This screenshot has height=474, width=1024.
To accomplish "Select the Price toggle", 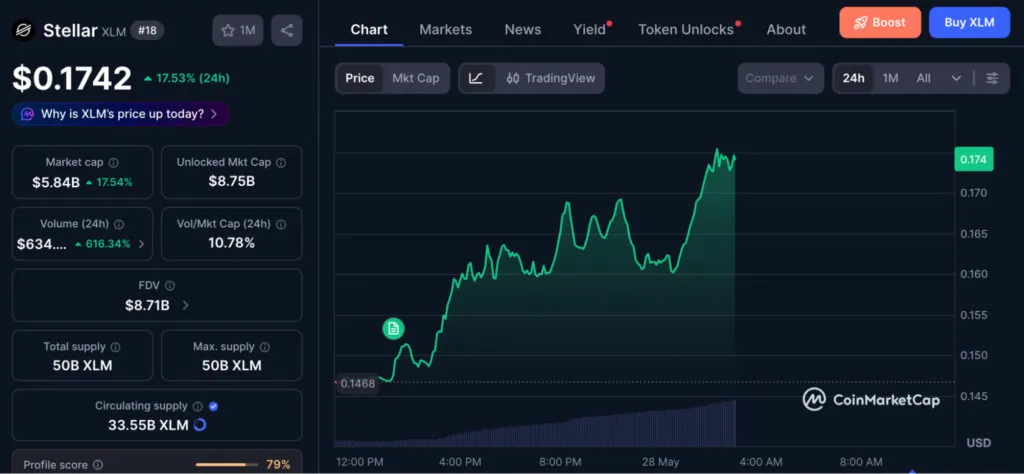I will (x=360, y=78).
